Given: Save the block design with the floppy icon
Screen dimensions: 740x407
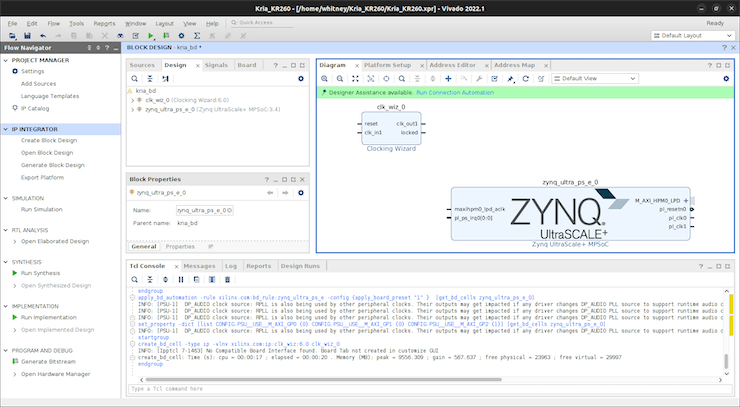Looking at the screenshot, I should point(27,36).
